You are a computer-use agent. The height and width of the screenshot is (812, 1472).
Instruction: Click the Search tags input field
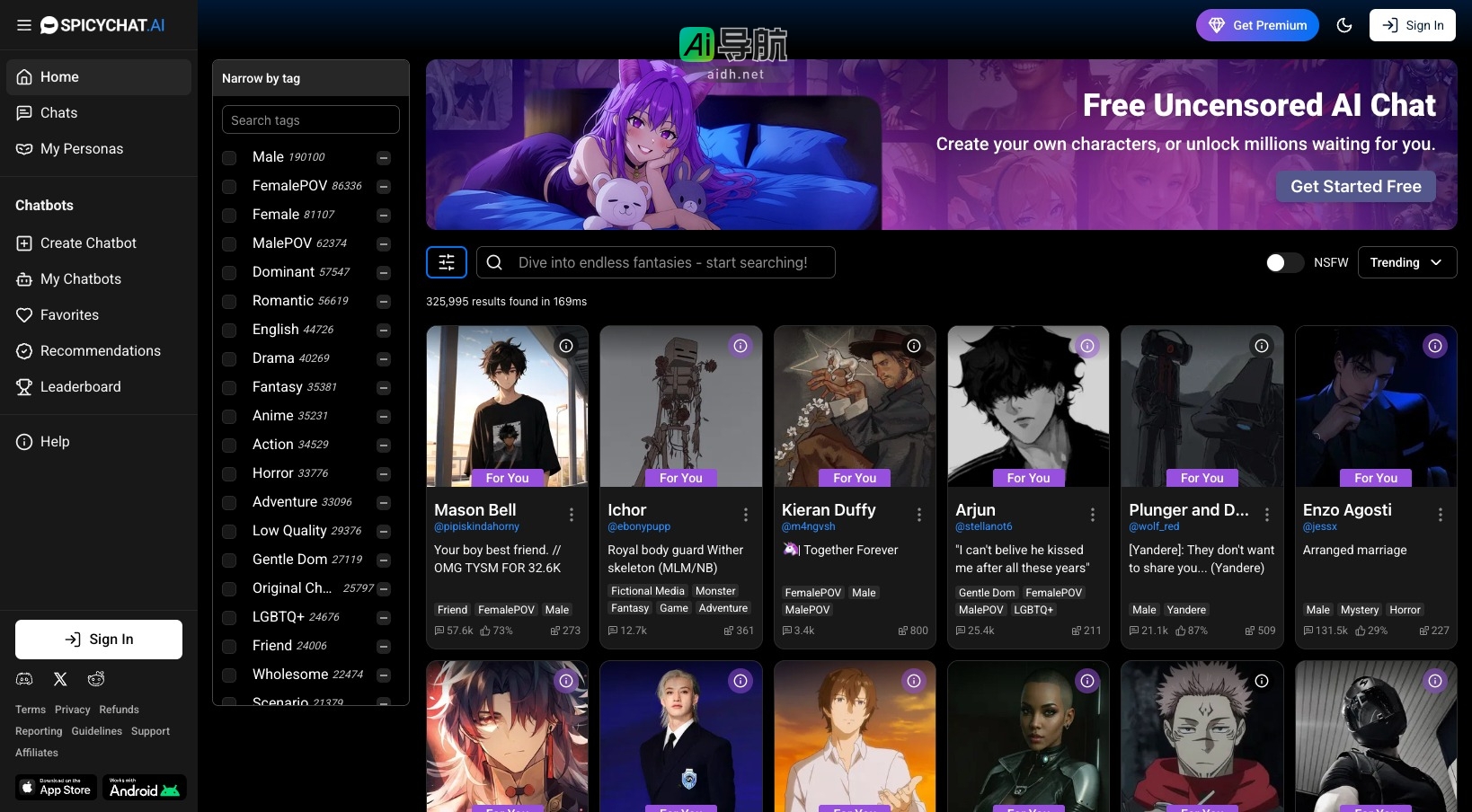tap(310, 120)
